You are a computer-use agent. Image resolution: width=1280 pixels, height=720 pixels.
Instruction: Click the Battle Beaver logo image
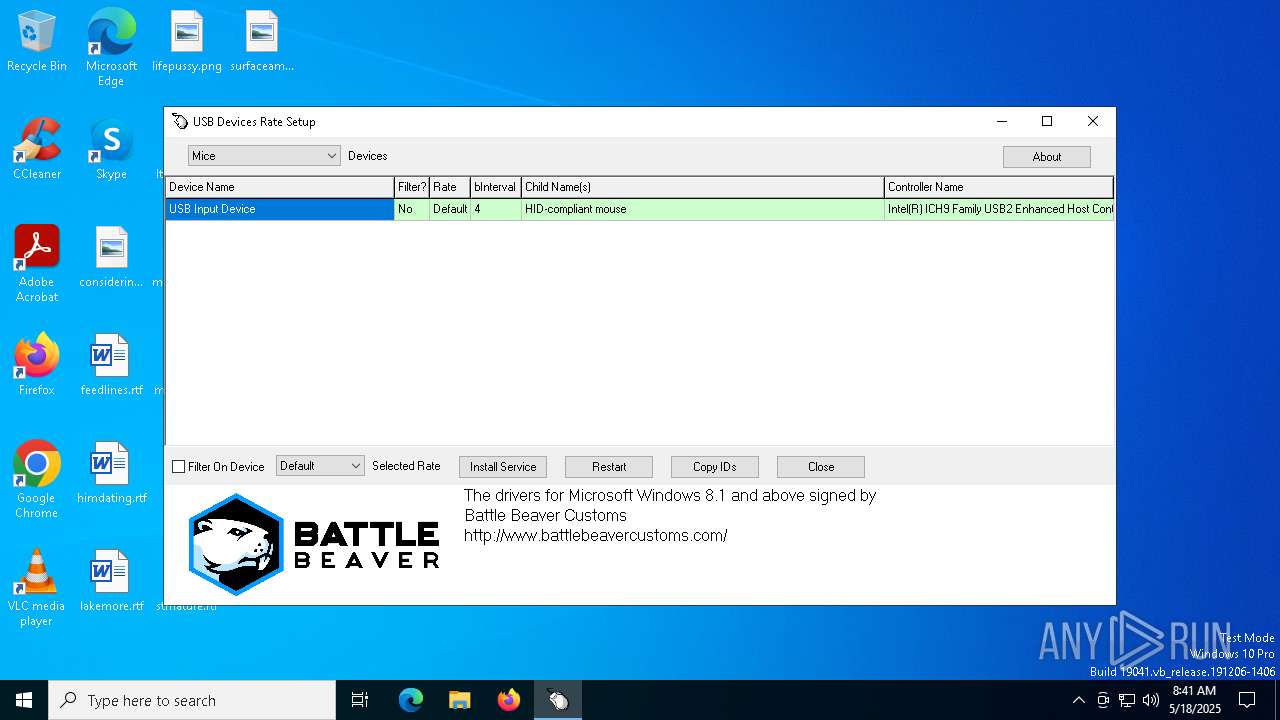click(x=314, y=545)
